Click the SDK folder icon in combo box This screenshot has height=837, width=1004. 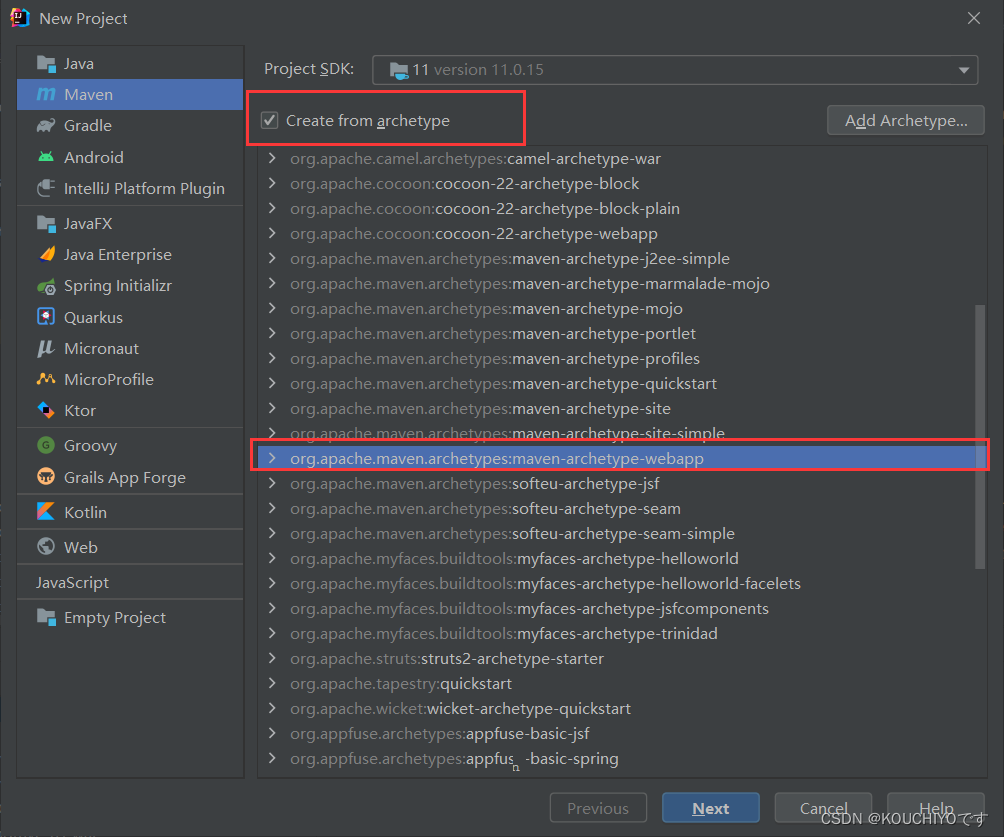point(399,70)
